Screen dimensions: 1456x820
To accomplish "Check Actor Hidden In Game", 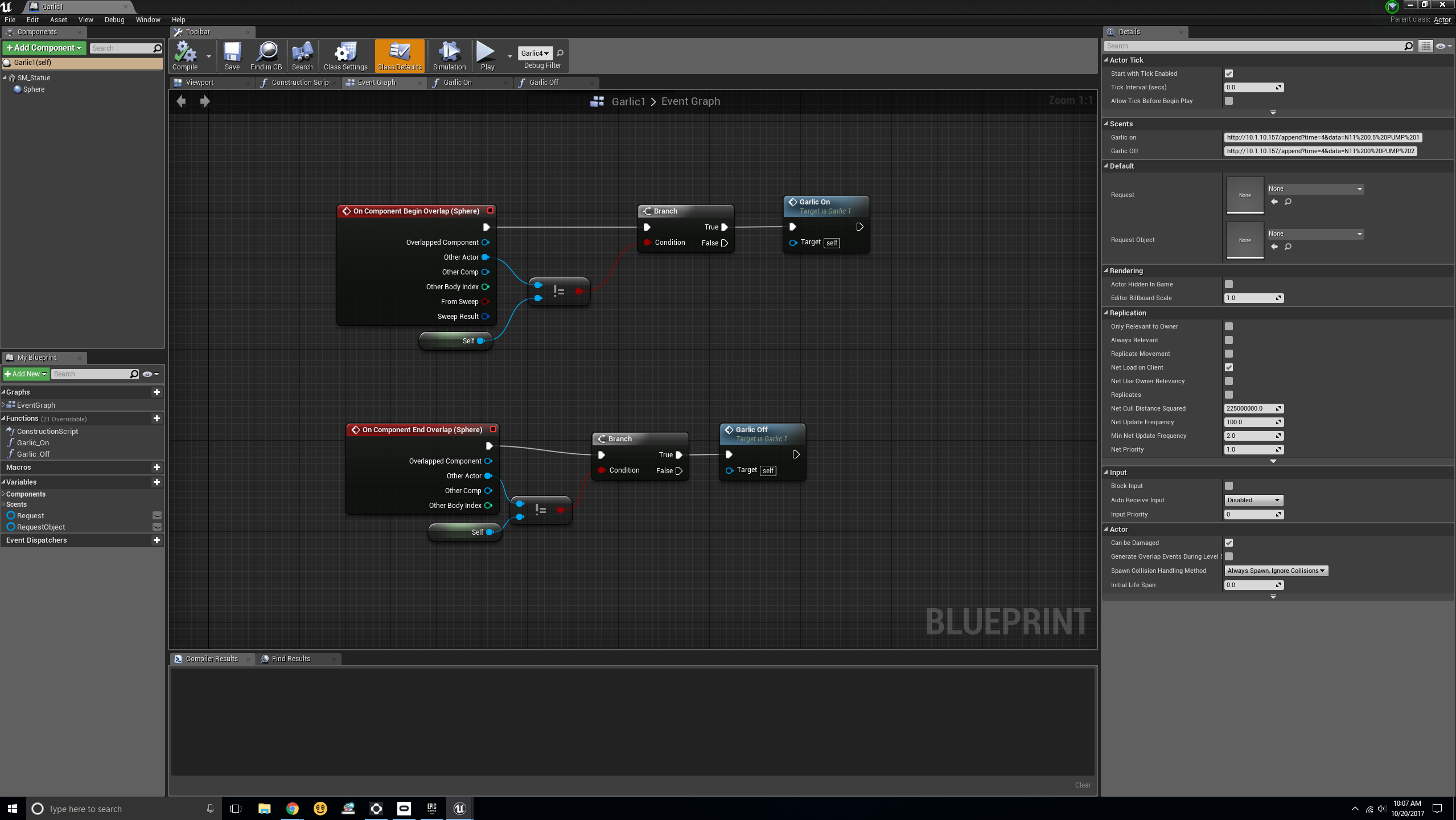I will [1229, 284].
